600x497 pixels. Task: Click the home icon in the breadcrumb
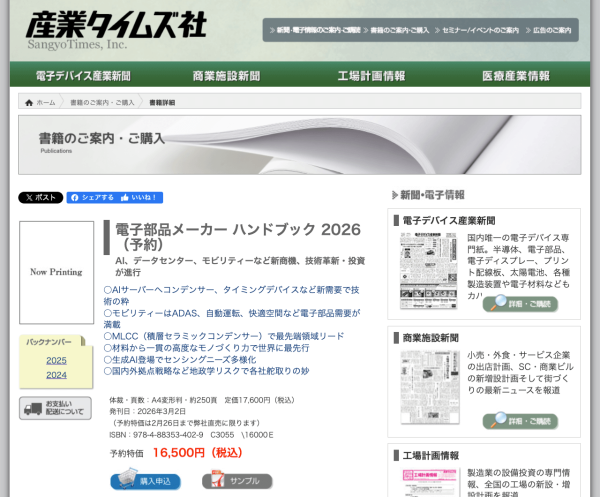pos(29,103)
